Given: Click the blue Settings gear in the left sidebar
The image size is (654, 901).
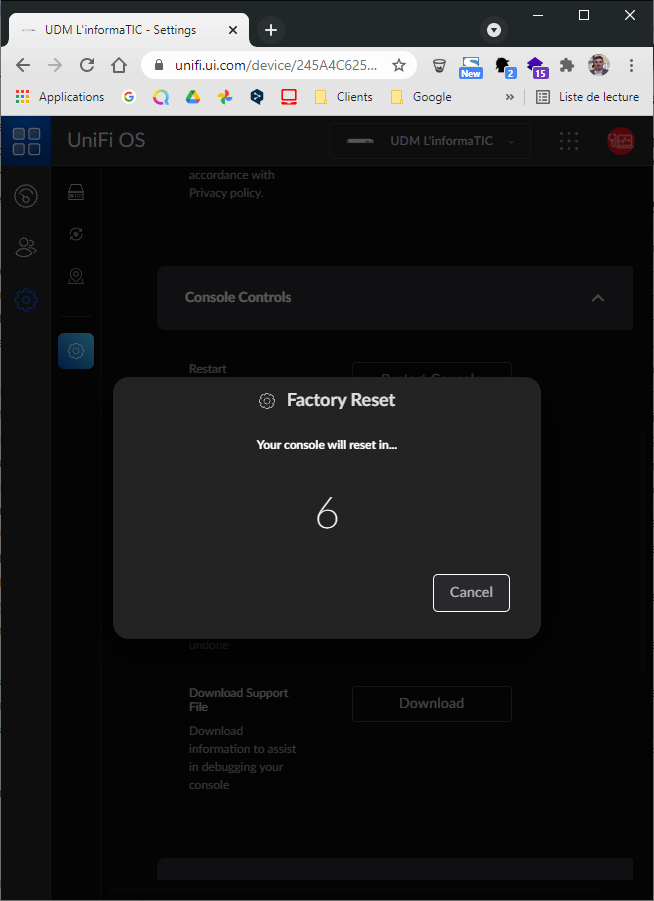Looking at the screenshot, I should [26, 299].
